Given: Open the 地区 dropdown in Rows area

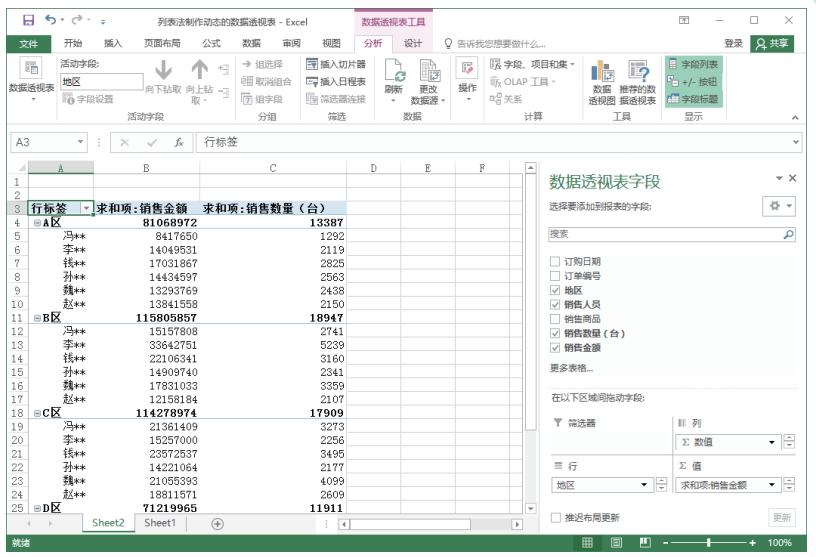Looking at the screenshot, I should 644,485.
